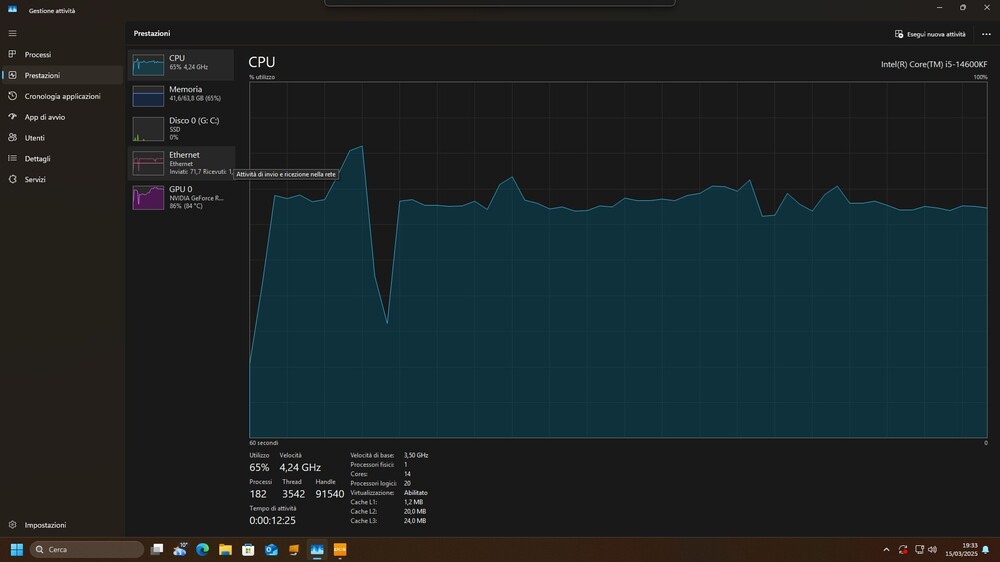Image resolution: width=1000 pixels, height=562 pixels.
Task: Open the three-dots more options menu
Action: (x=986, y=34)
